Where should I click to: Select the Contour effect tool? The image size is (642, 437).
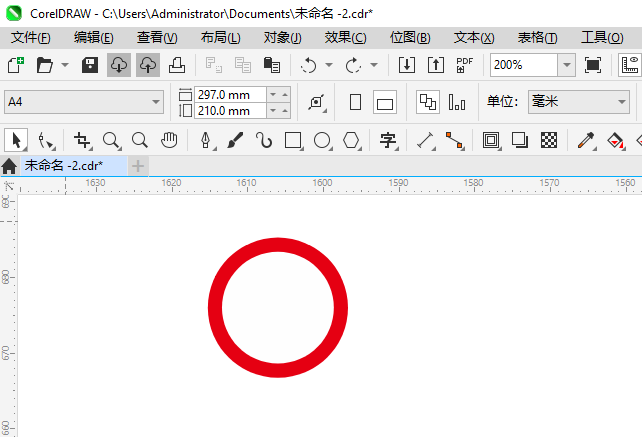pyautogui.click(x=491, y=140)
